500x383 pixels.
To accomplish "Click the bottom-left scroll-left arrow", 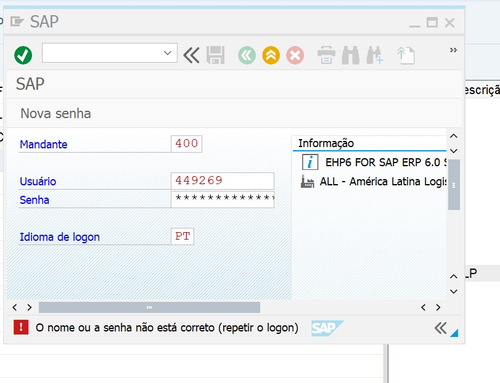I will point(14,307).
